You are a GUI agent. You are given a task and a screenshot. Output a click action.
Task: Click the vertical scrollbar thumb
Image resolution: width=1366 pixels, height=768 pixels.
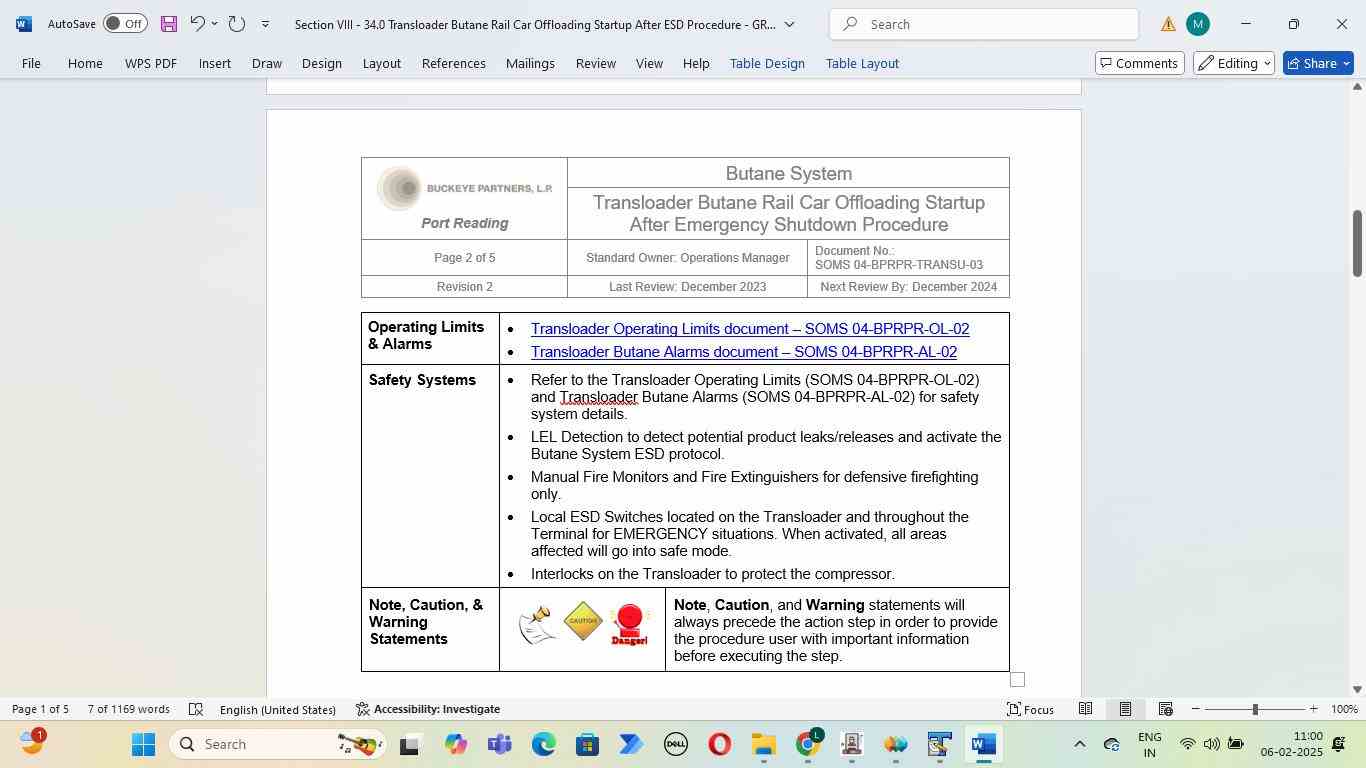tap(1357, 243)
